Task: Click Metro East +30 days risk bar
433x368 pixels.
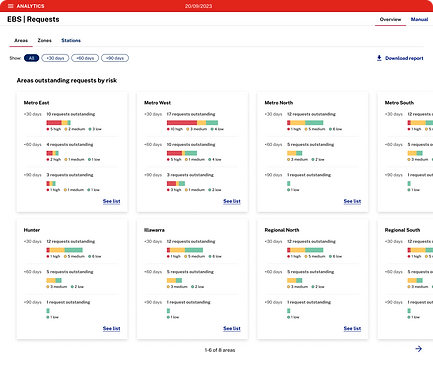Action: tap(58, 123)
